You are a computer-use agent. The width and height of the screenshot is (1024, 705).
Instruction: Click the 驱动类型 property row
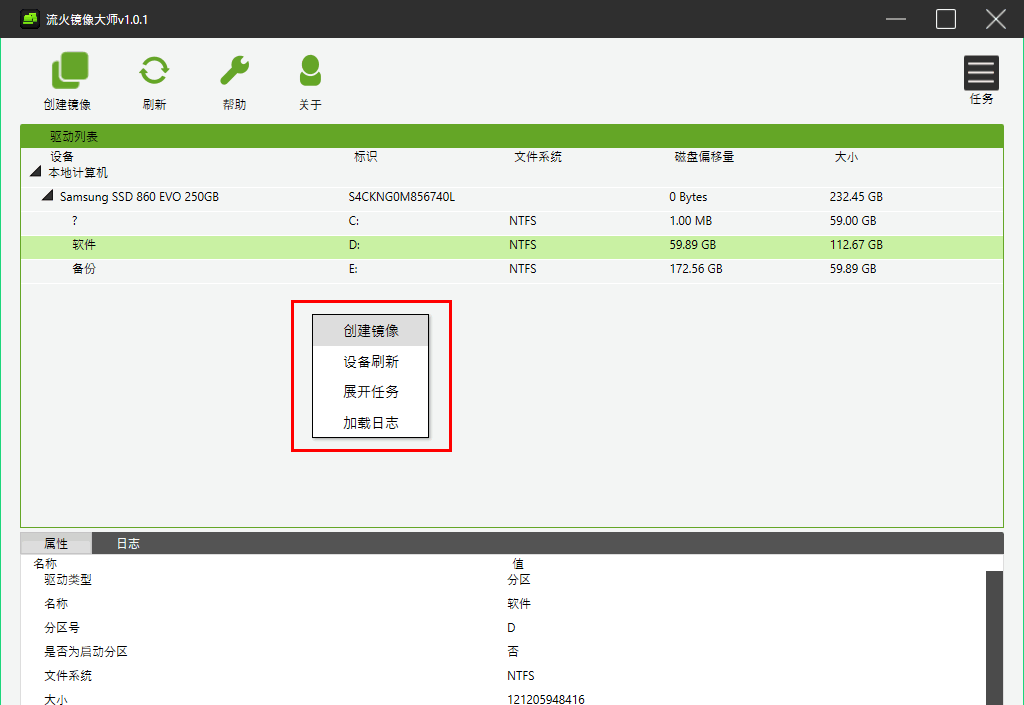click(x=503, y=580)
